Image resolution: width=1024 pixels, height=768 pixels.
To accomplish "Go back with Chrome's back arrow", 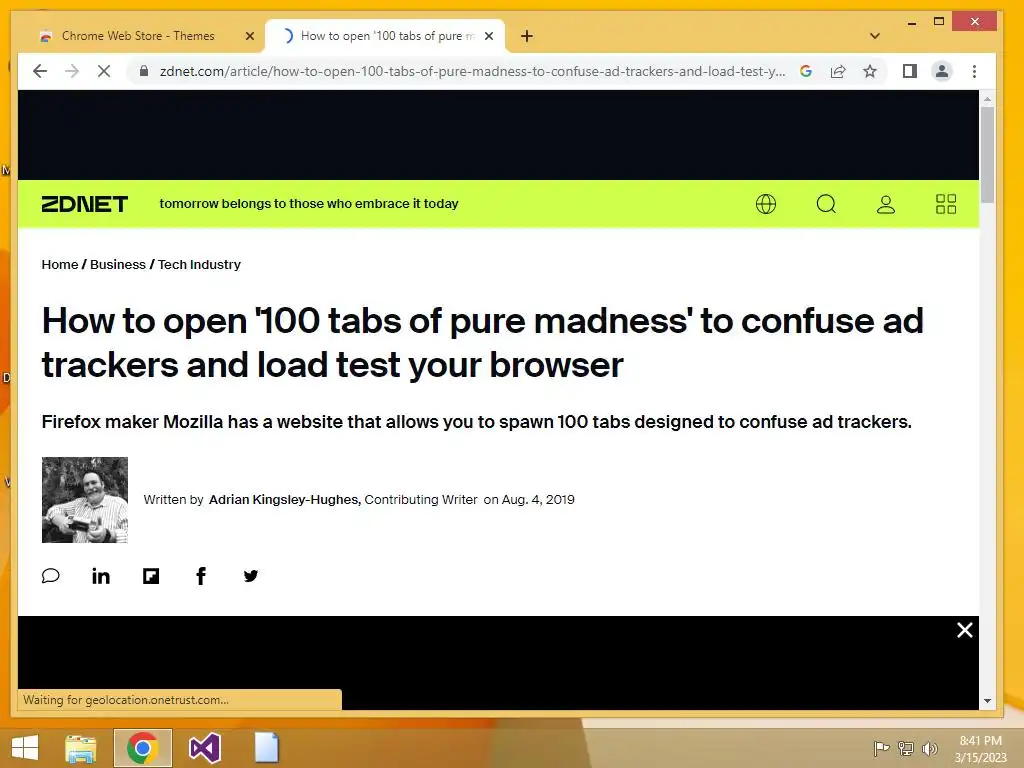I will [x=40, y=71].
